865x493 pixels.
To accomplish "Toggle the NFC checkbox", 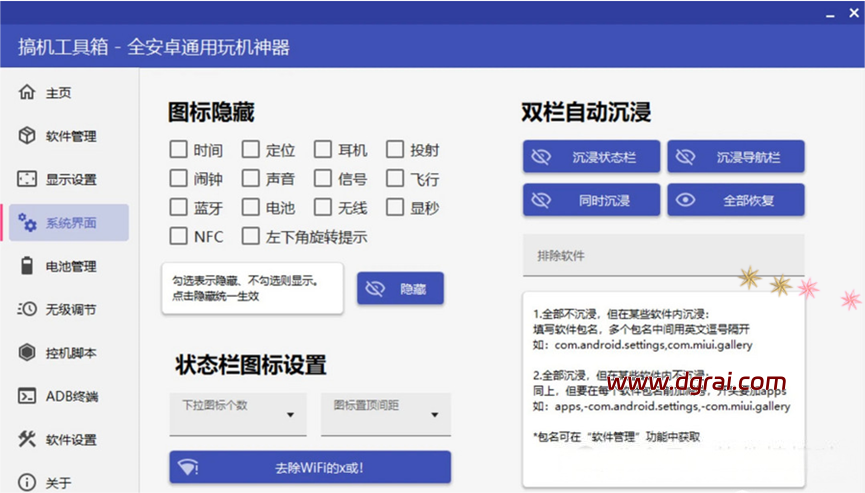I will [x=178, y=237].
